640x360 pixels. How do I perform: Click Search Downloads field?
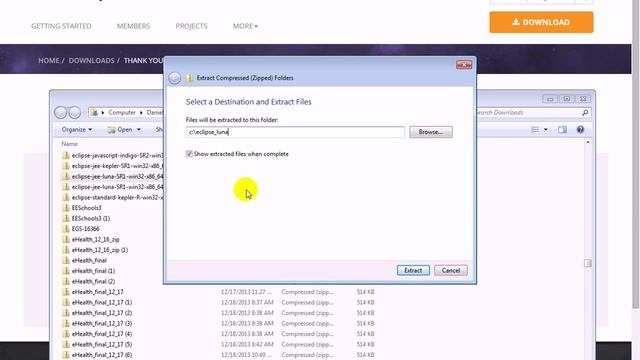pyautogui.click(x=529, y=112)
